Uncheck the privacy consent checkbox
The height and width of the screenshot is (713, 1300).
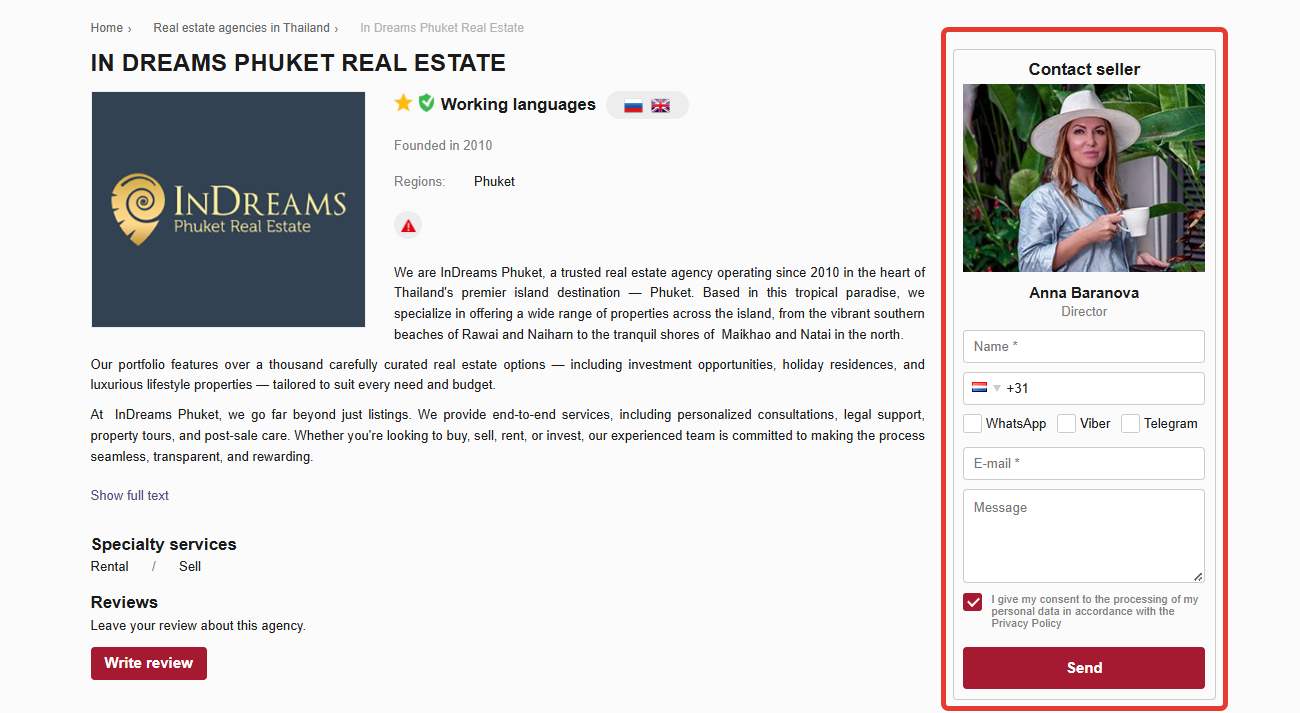972,602
